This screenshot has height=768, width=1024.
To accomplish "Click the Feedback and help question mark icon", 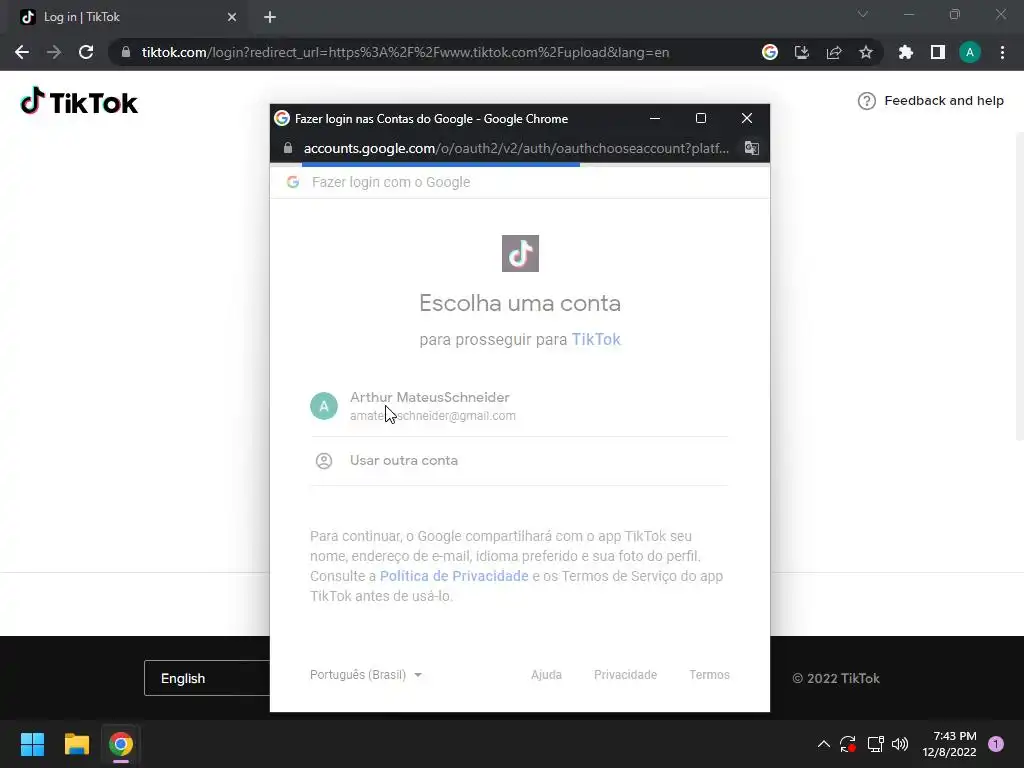I will coord(867,101).
